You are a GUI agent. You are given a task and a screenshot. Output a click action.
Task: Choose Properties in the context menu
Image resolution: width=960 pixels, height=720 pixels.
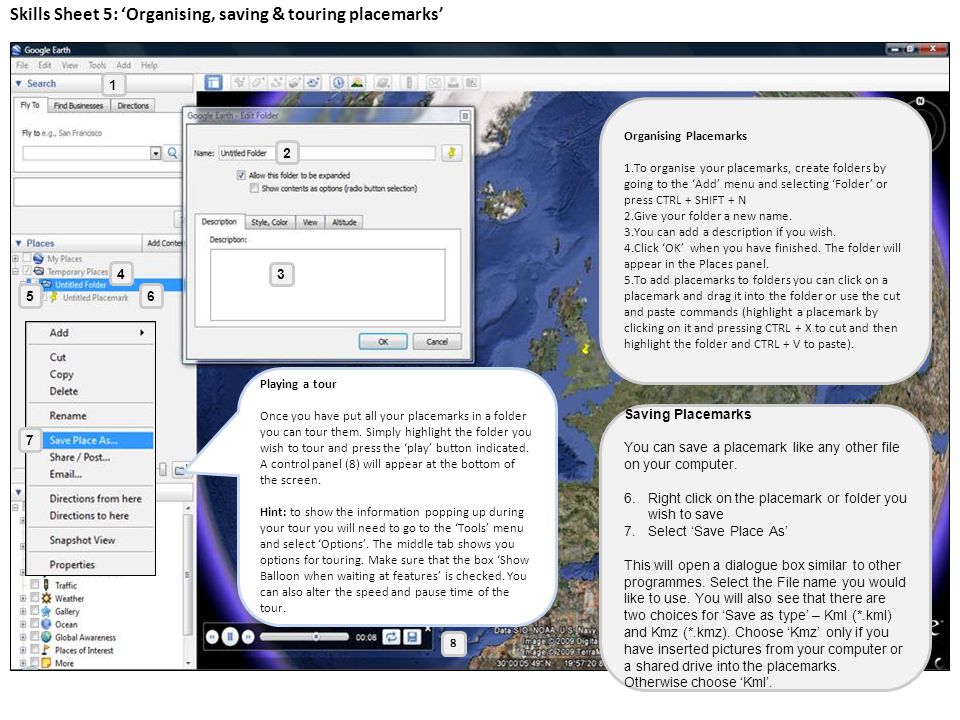click(72, 564)
